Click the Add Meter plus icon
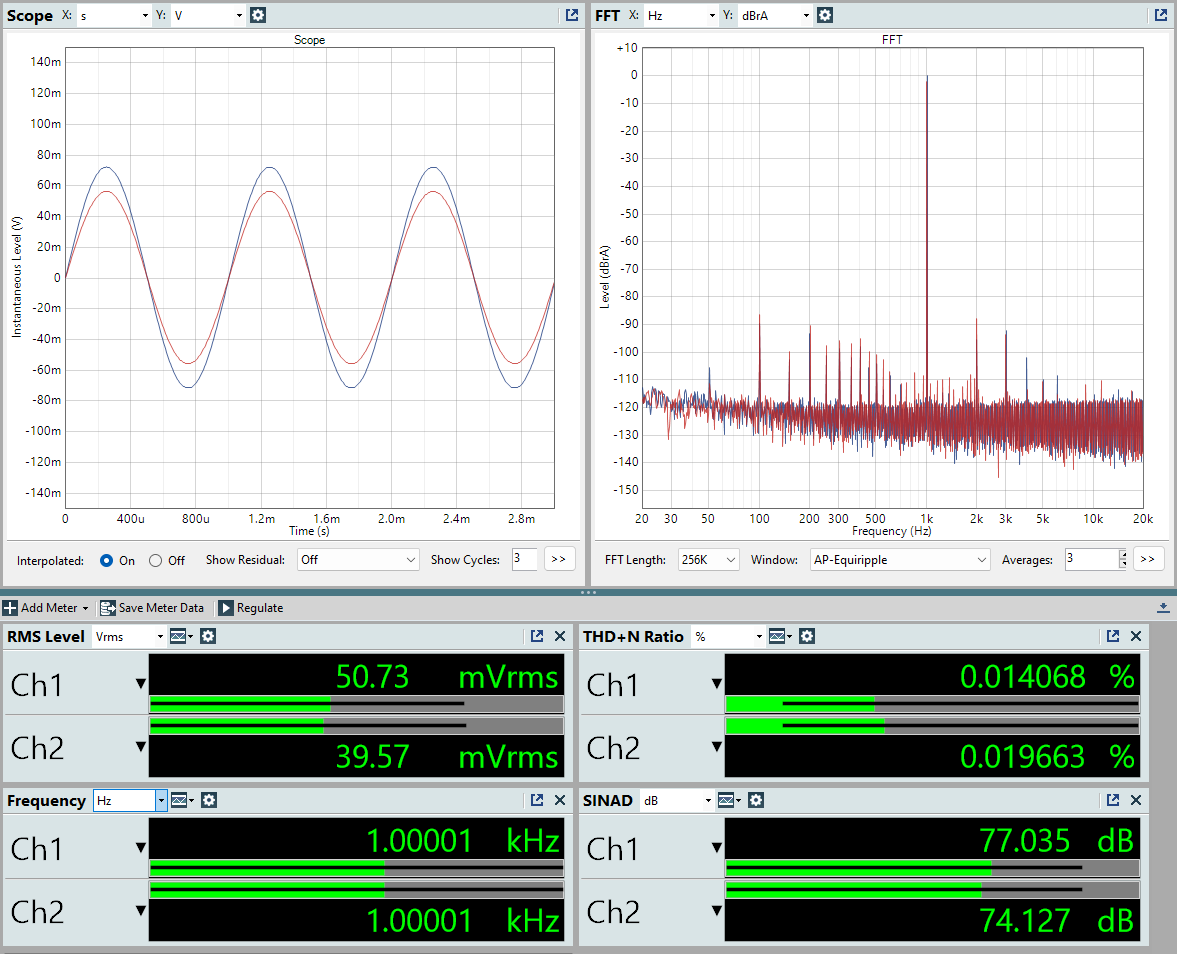Screen dimensions: 1177x954 click(x=11, y=608)
